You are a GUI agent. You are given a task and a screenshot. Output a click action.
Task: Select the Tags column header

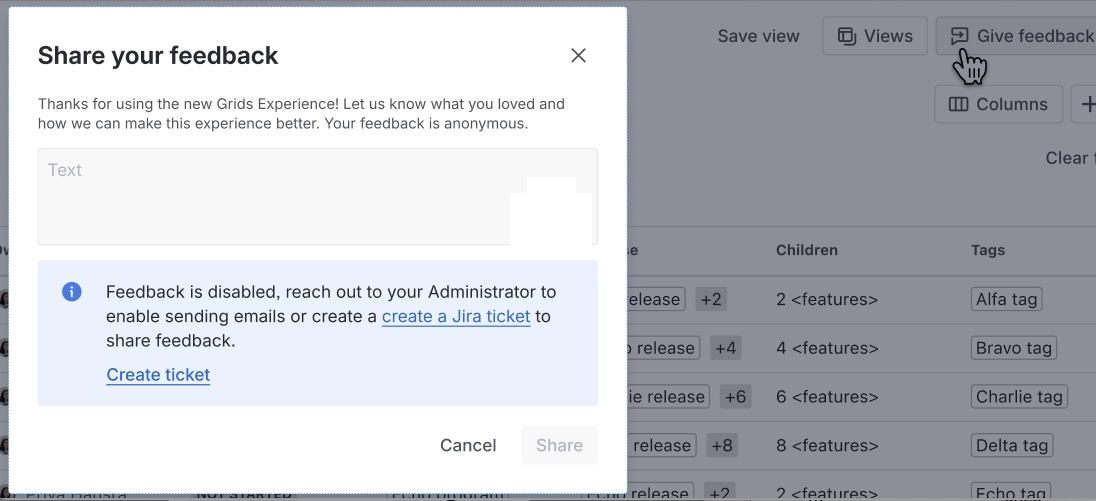pos(987,250)
